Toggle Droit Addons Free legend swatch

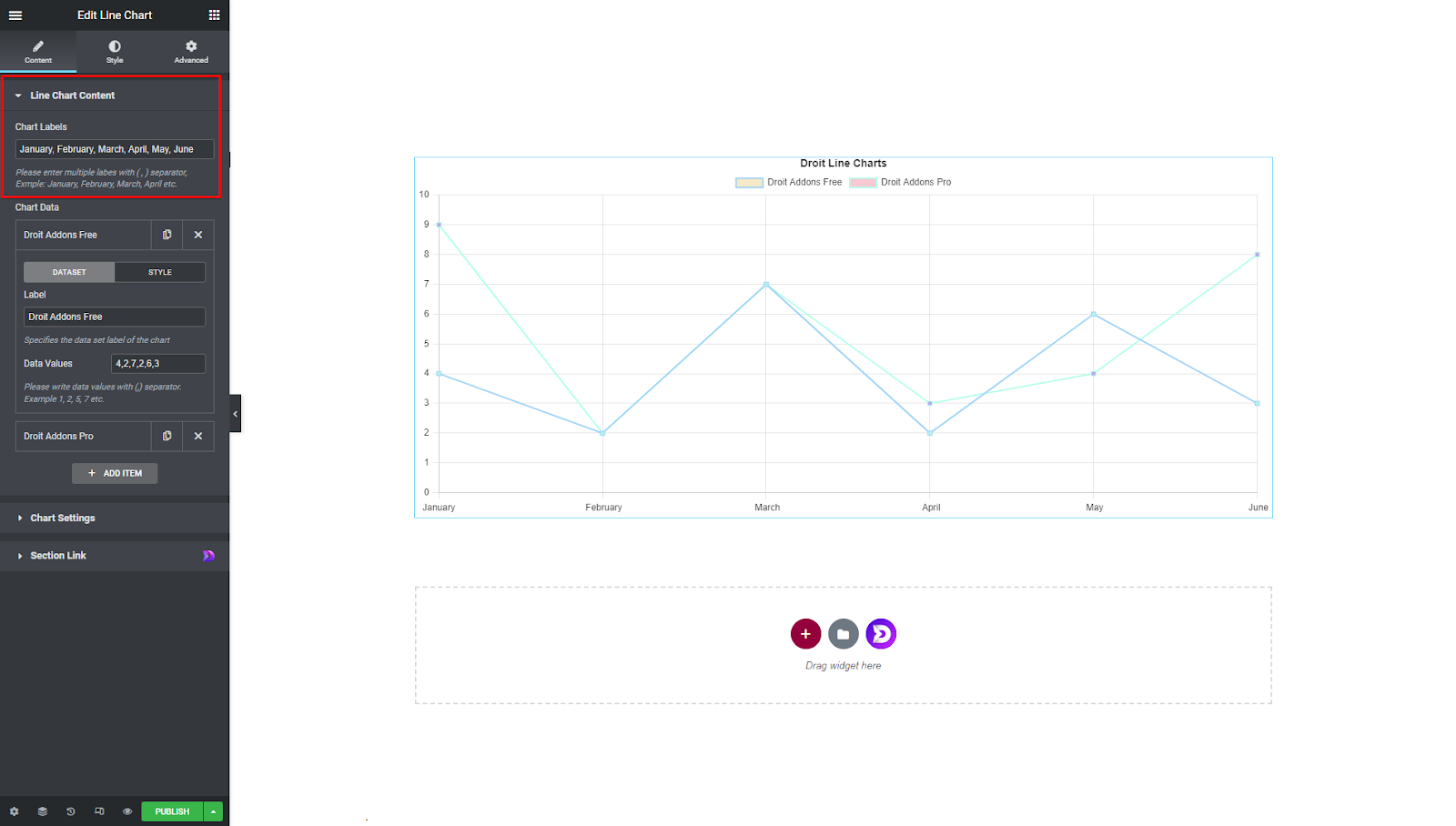pyautogui.click(x=749, y=183)
